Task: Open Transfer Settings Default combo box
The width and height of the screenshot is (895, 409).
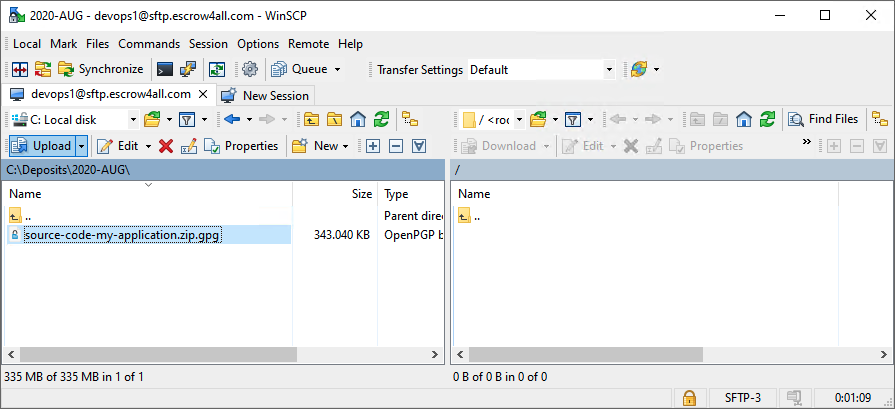Action: pyautogui.click(x=542, y=70)
